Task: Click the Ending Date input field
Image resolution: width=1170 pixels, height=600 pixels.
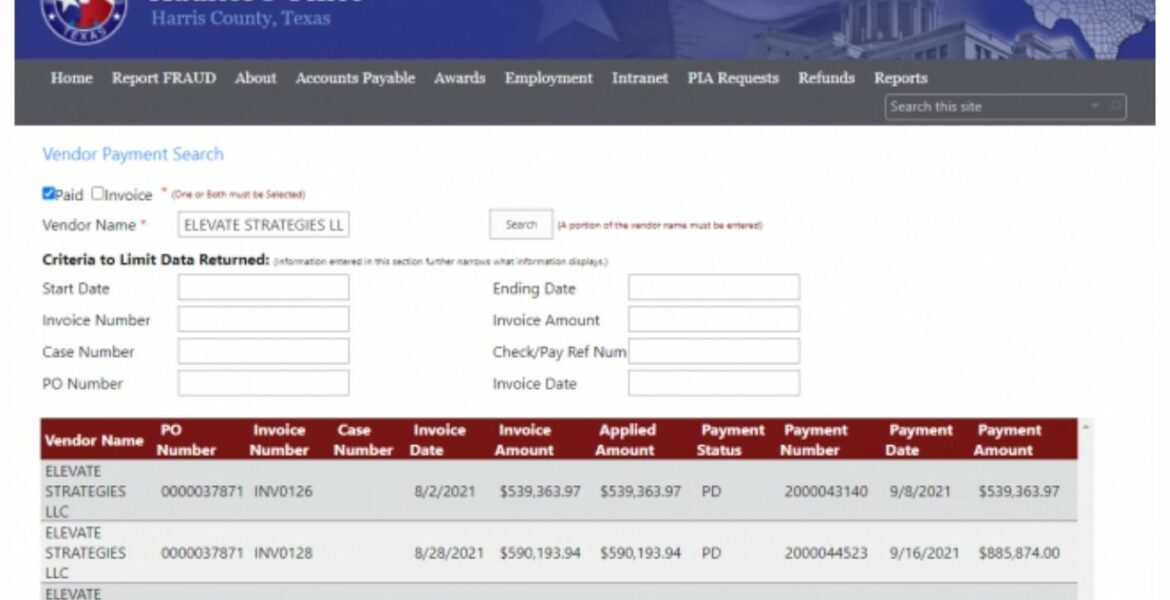Action: pyautogui.click(x=713, y=288)
